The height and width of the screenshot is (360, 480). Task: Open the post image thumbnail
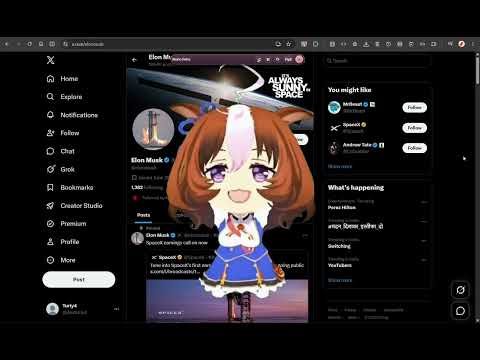tap(227, 301)
